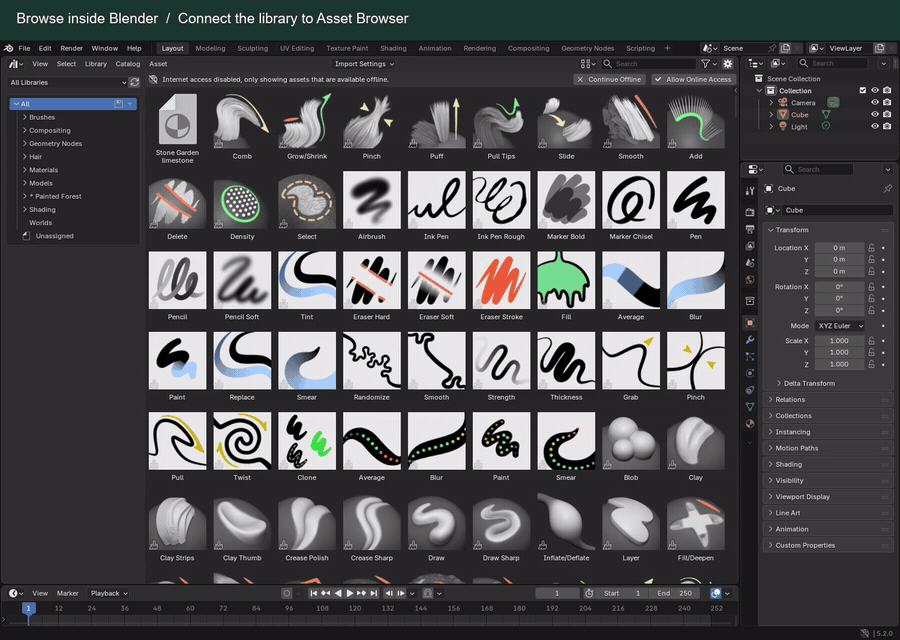Screen dimensions: 900x640
Task: Jump to the end frame in timeline
Action: (x=374, y=594)
